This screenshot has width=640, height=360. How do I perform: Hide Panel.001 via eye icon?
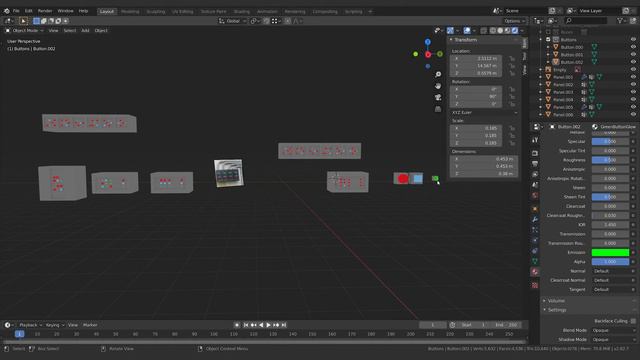[x=633, y=77]
